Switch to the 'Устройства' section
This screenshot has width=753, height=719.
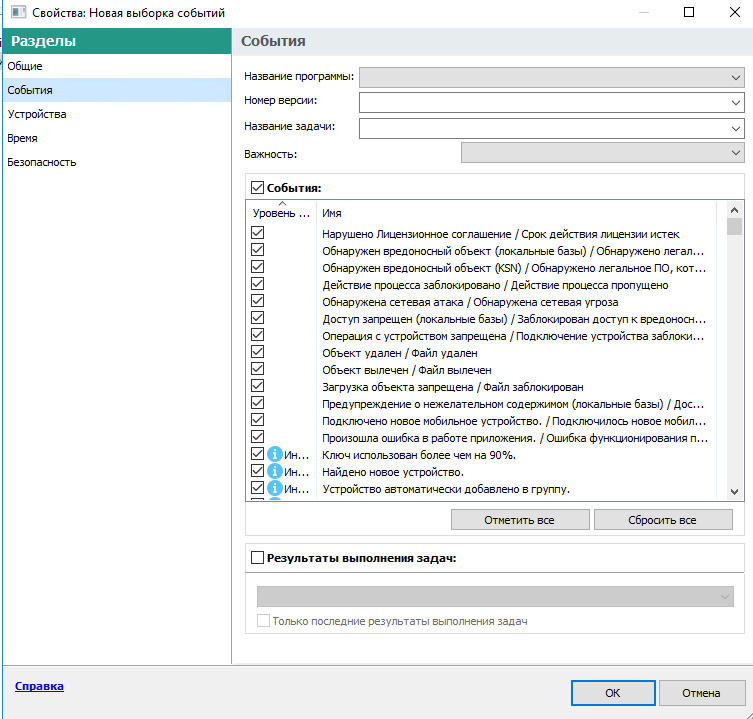[x=37, y=114]
